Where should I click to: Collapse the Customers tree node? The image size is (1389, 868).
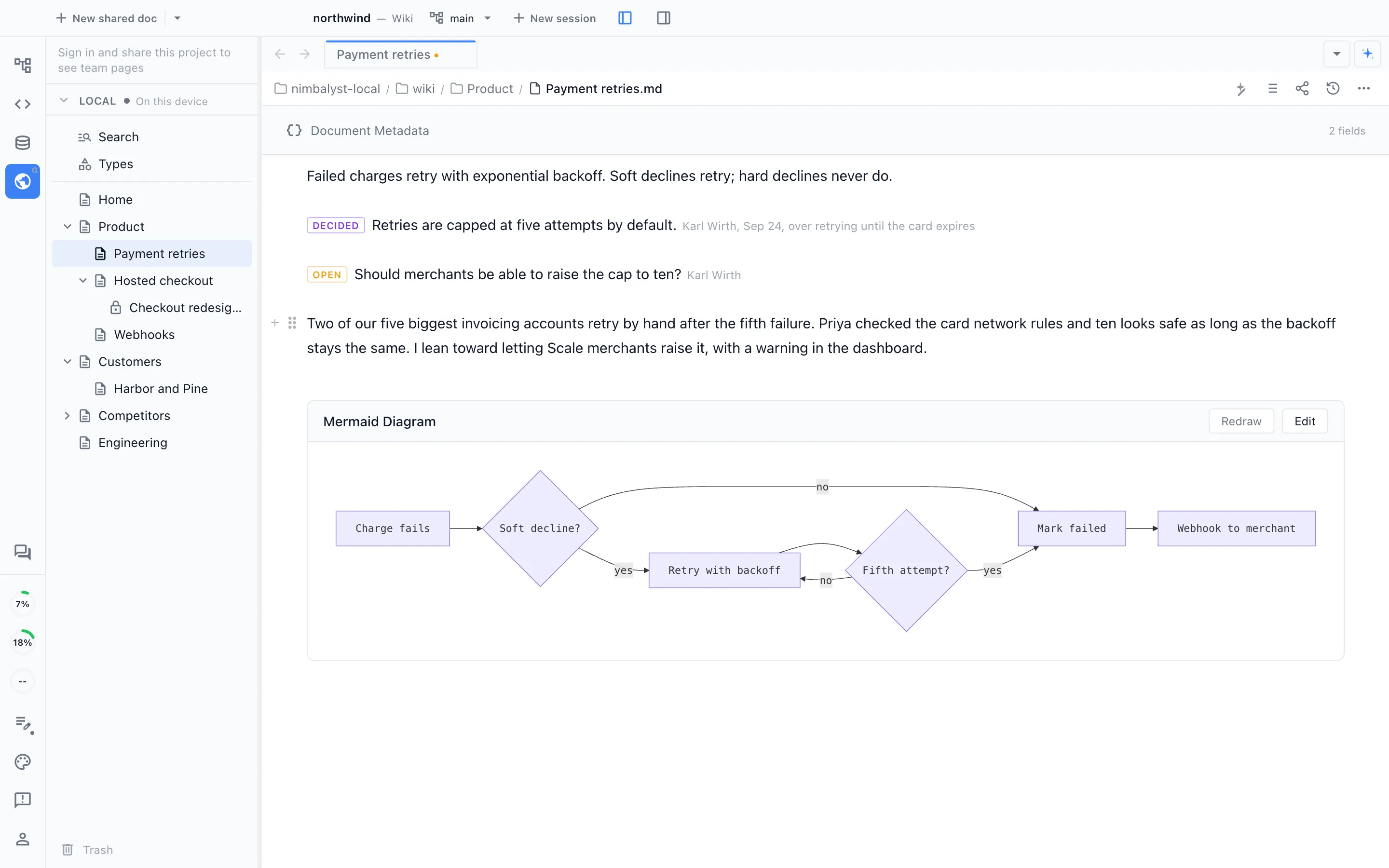[67, 362]
